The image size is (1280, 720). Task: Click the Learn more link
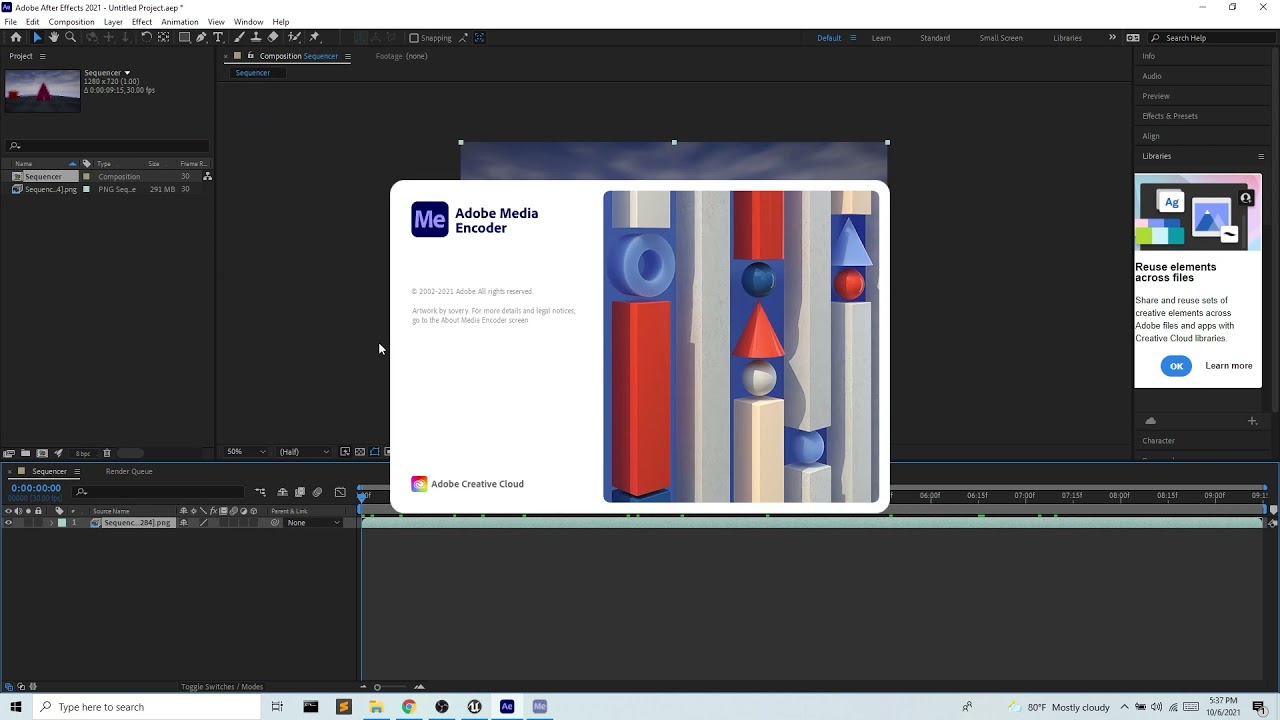pyautogui.click(x=1229, y=366)
